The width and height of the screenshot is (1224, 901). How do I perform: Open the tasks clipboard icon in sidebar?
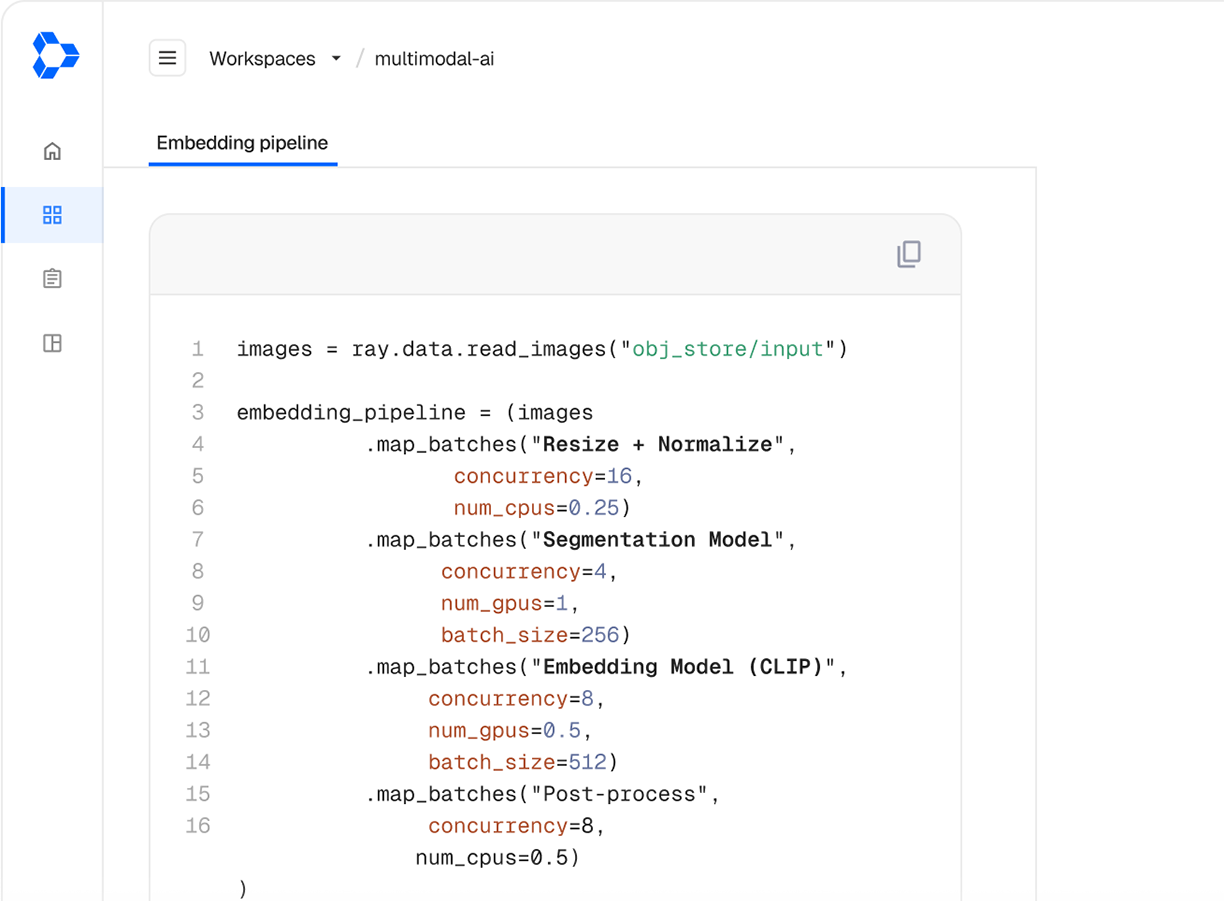[52, 278]
